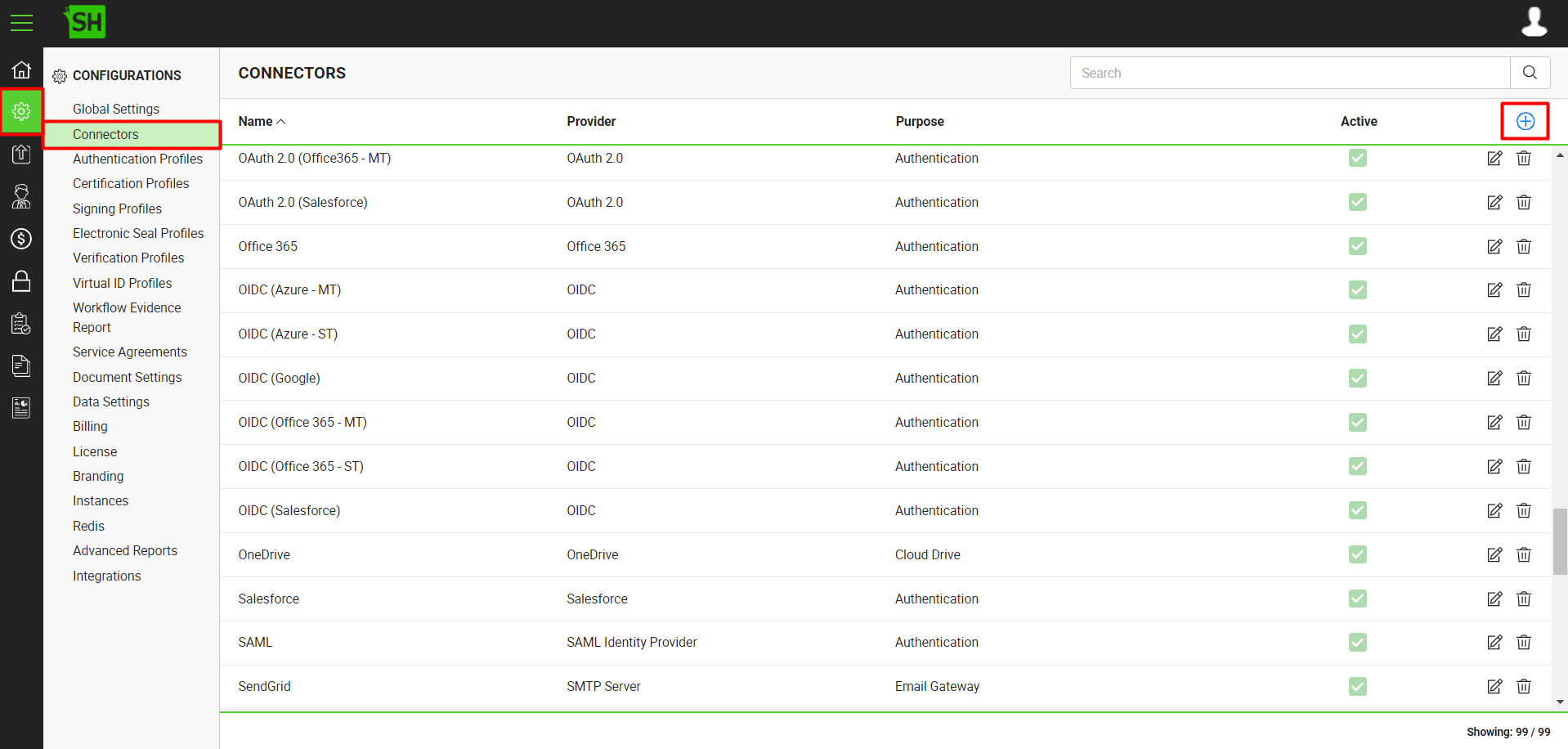Select the OIDC (Google) name cell
Image resolution: width=1568 pixels, height=749 pixels.
tap(279, 378)
